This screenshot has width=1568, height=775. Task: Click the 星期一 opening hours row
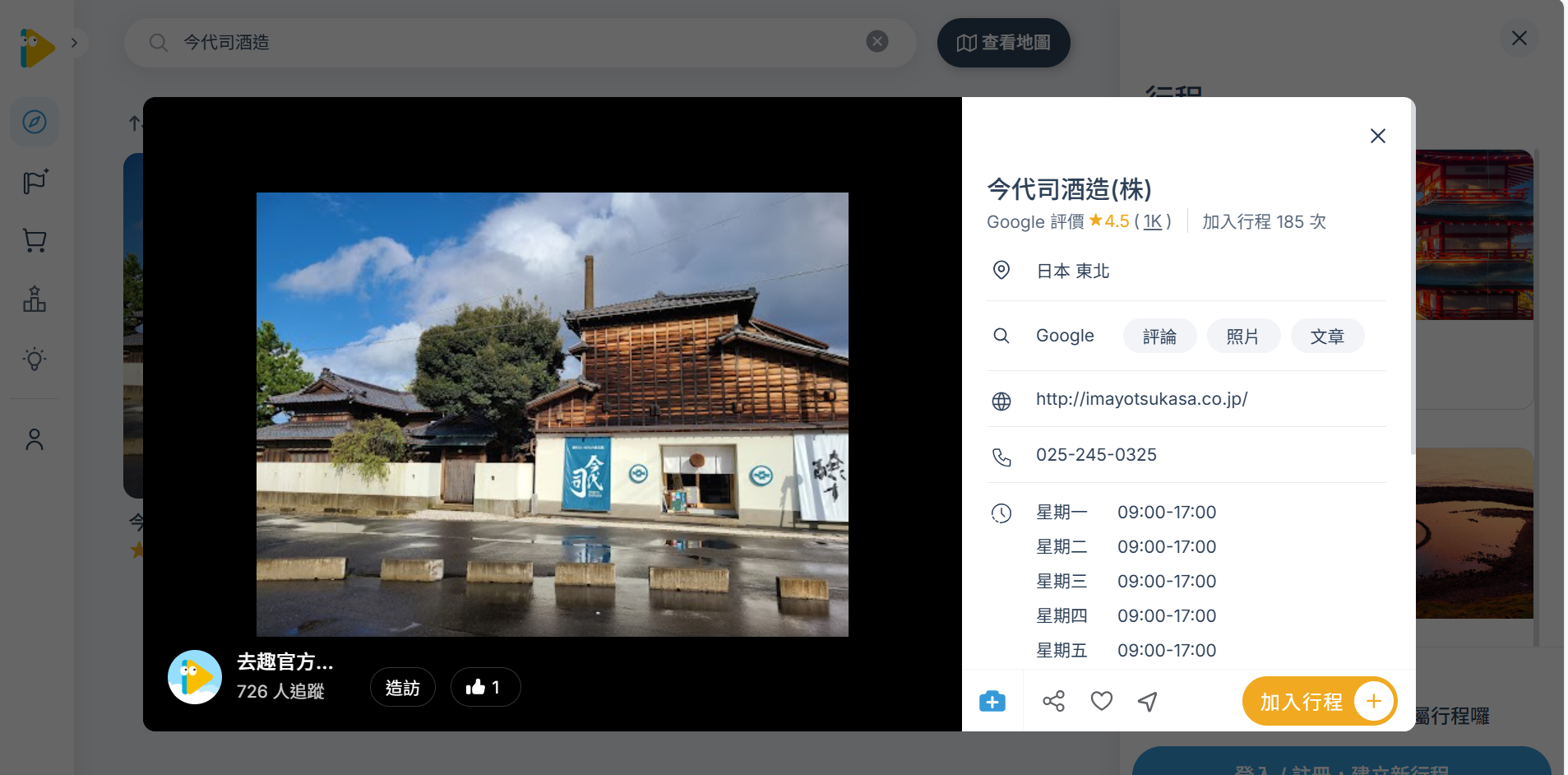pos(1126,513)
